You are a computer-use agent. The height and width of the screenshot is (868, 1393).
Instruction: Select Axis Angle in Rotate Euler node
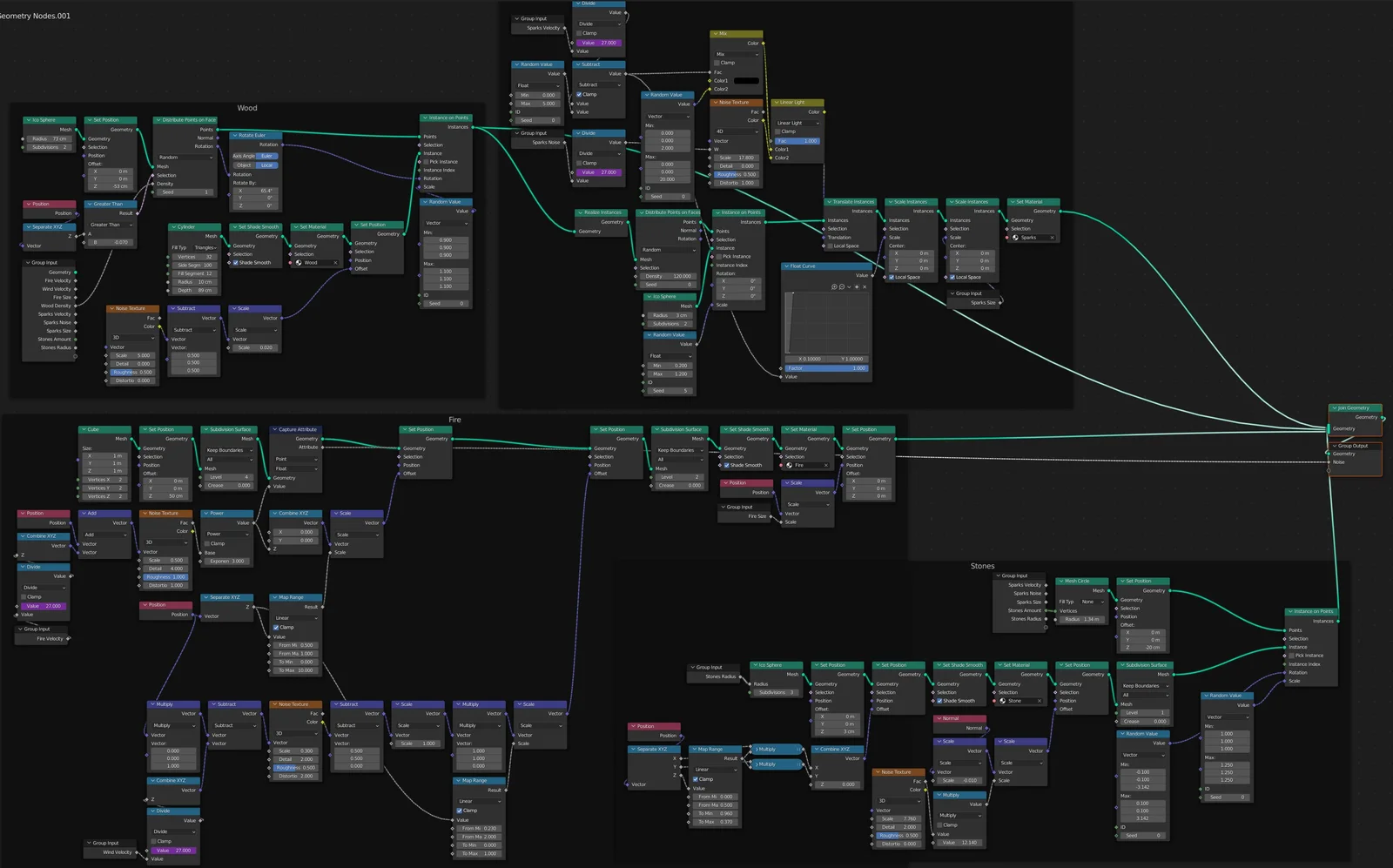pyautogui.click(x=244, y=156)
